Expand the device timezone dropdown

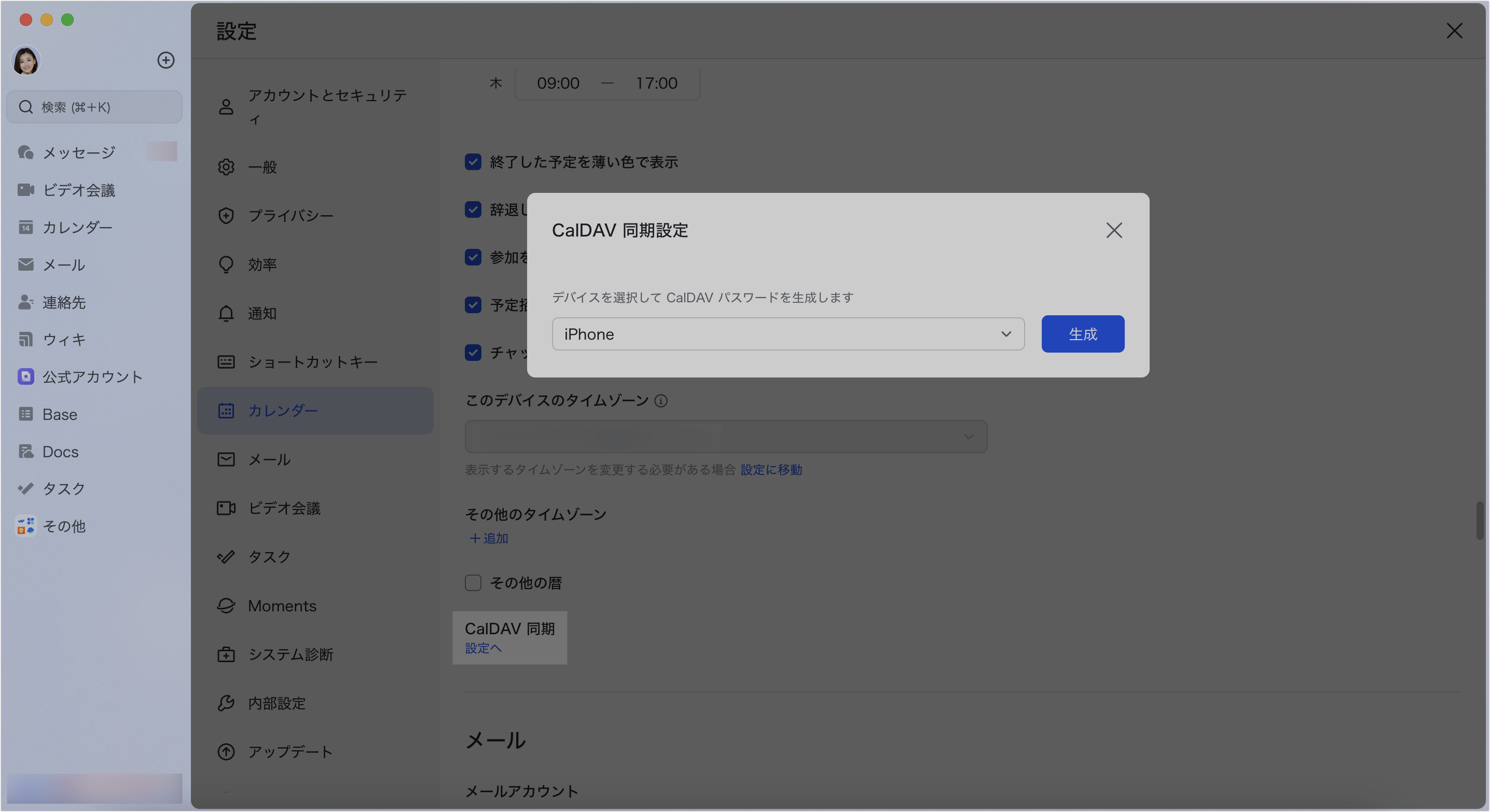[x=725, y=437]
